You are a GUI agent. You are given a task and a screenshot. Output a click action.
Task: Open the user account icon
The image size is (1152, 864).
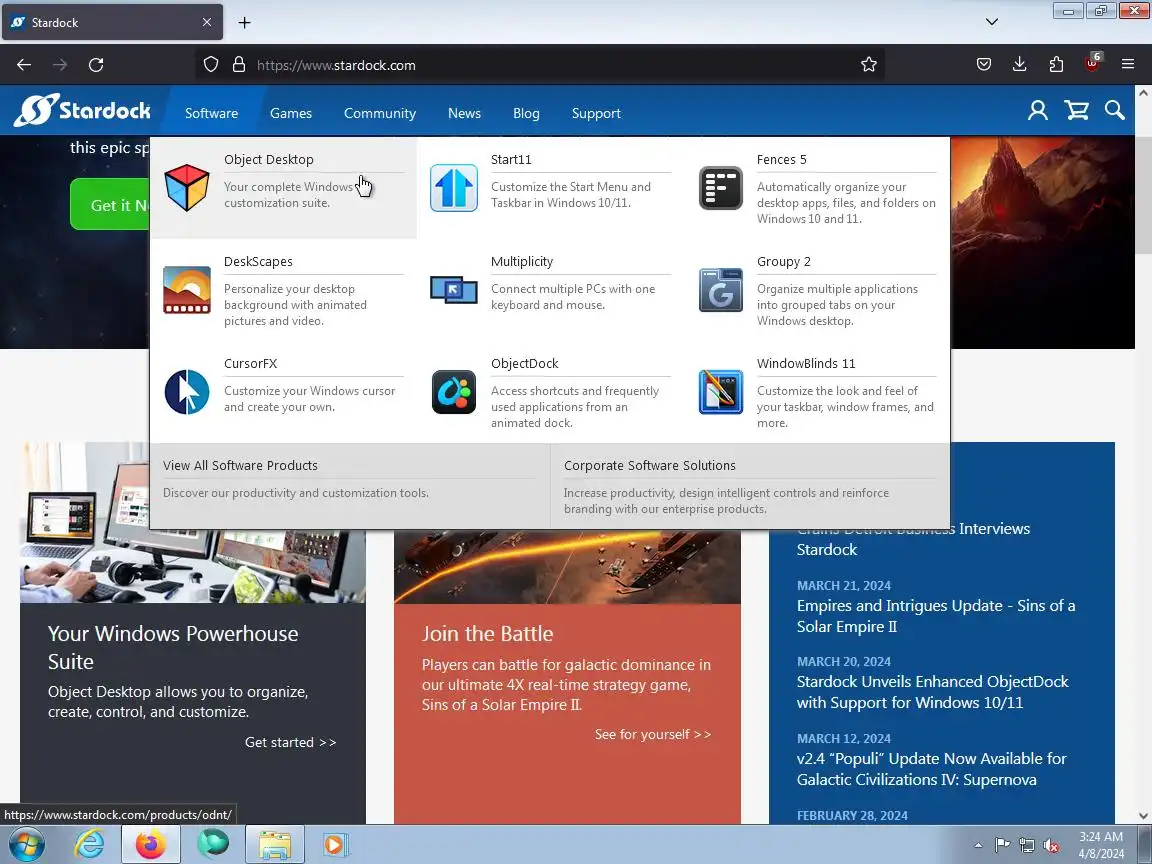(1037, 111)
